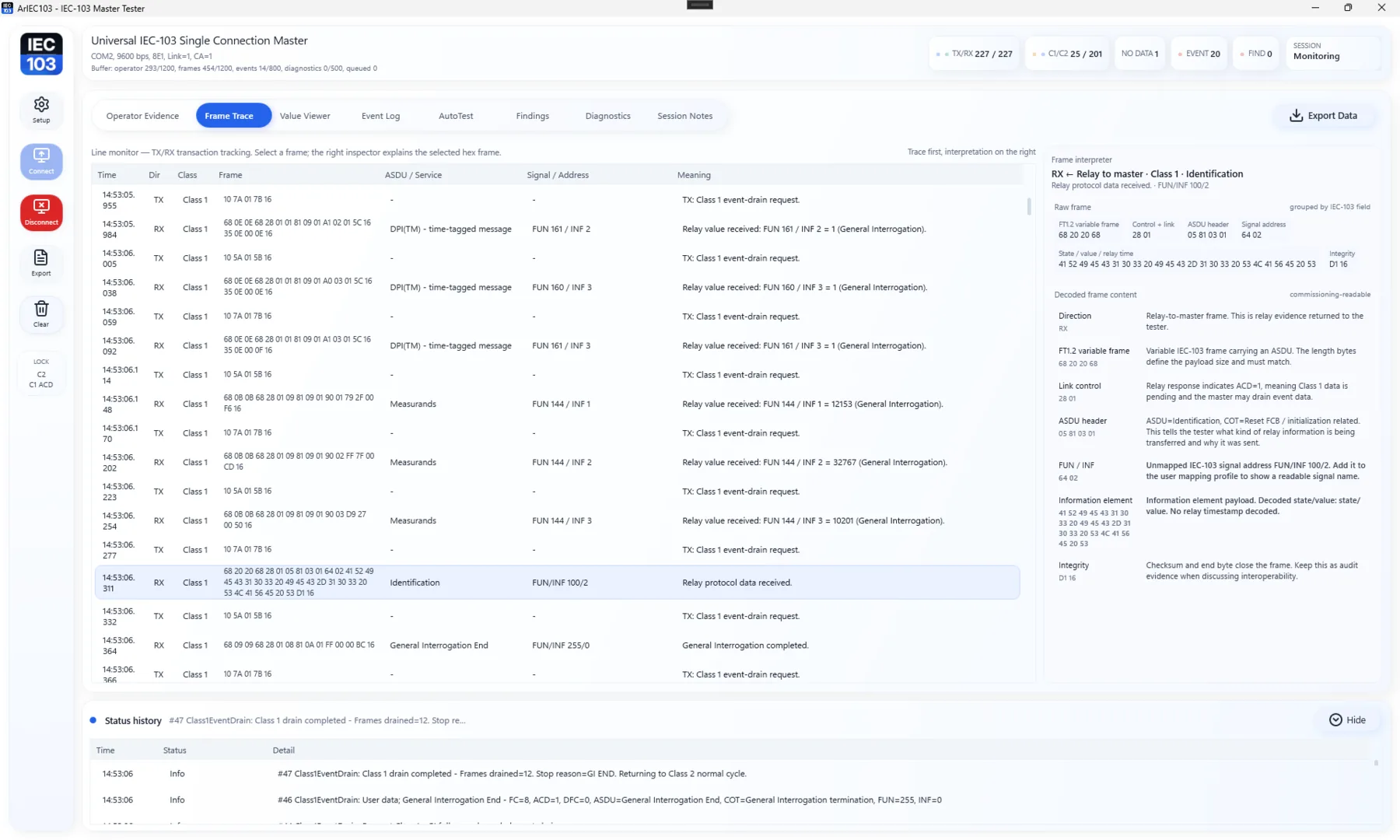The height and width of the screenshot is (840, 1400).
Task: Select the FUN 144 / INF 2 row
Action: tap(557, 462)
